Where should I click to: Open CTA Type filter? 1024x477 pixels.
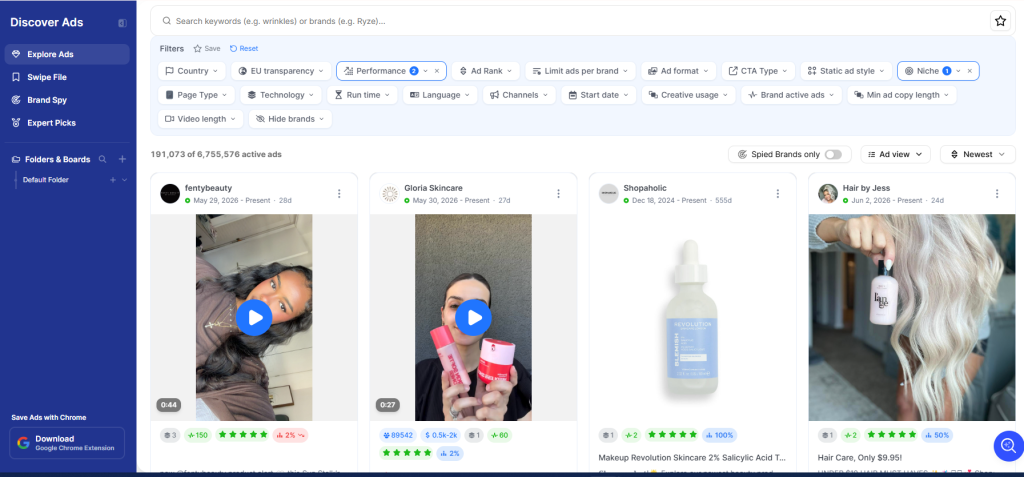click(x=758, y=71)
